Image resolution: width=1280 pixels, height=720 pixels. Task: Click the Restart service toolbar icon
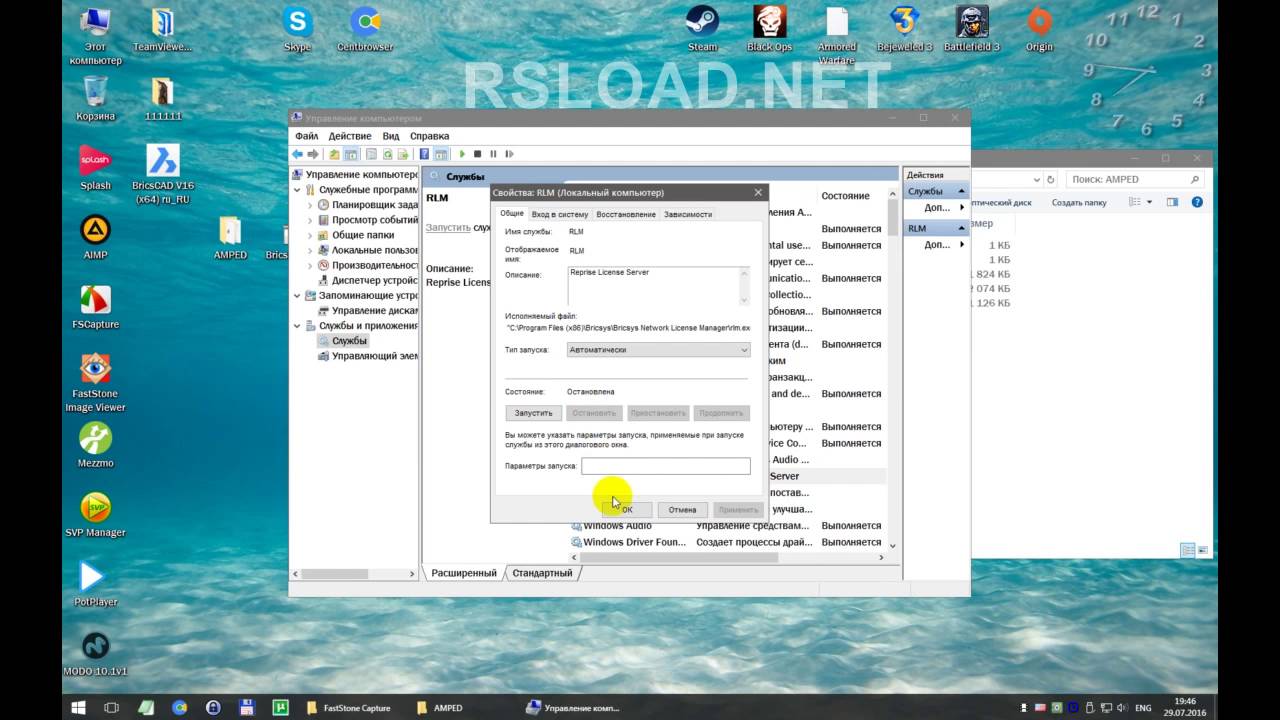point(509,154)
